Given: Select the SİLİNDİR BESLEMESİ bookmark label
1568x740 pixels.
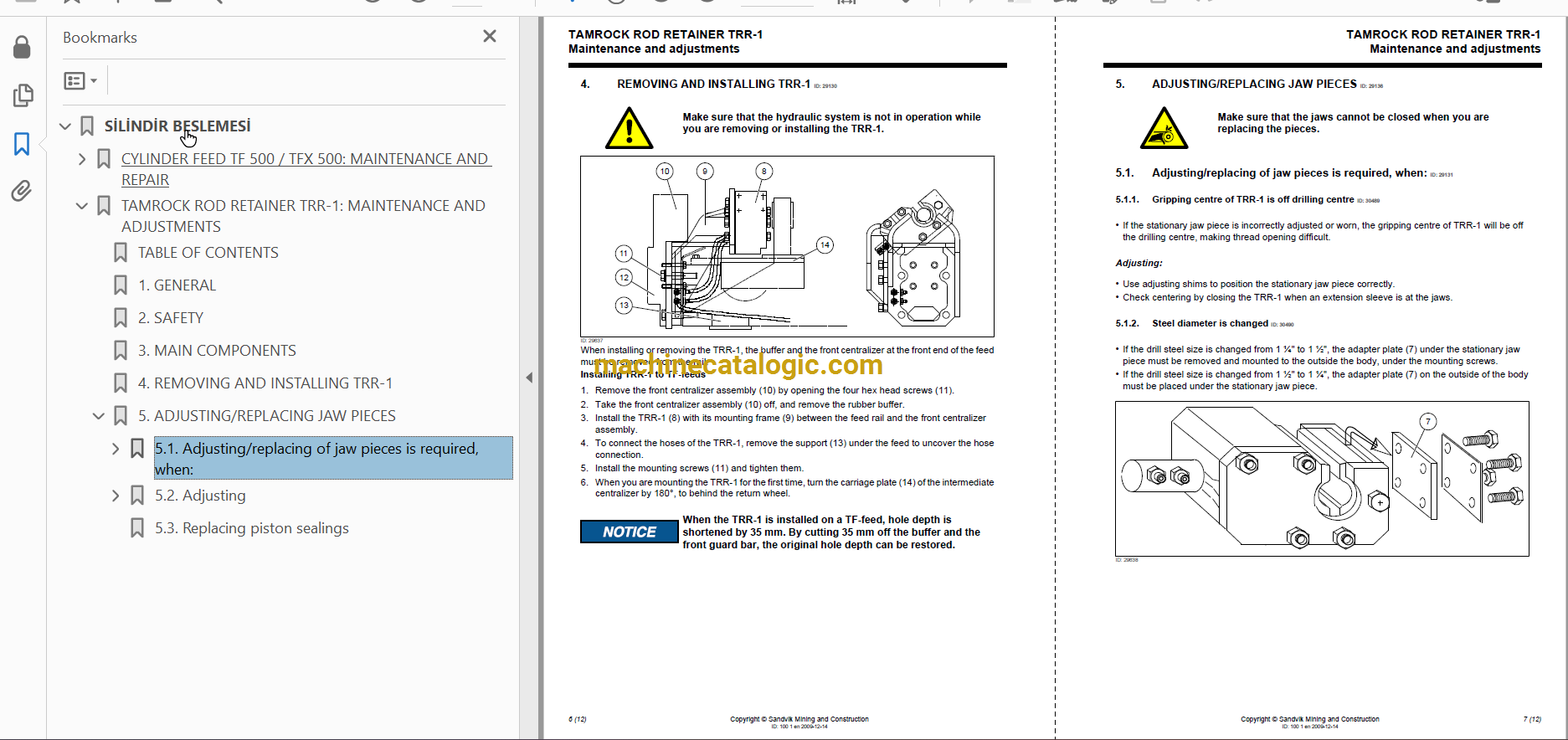Looking at the screenshot, I should (x=177, y=126).
